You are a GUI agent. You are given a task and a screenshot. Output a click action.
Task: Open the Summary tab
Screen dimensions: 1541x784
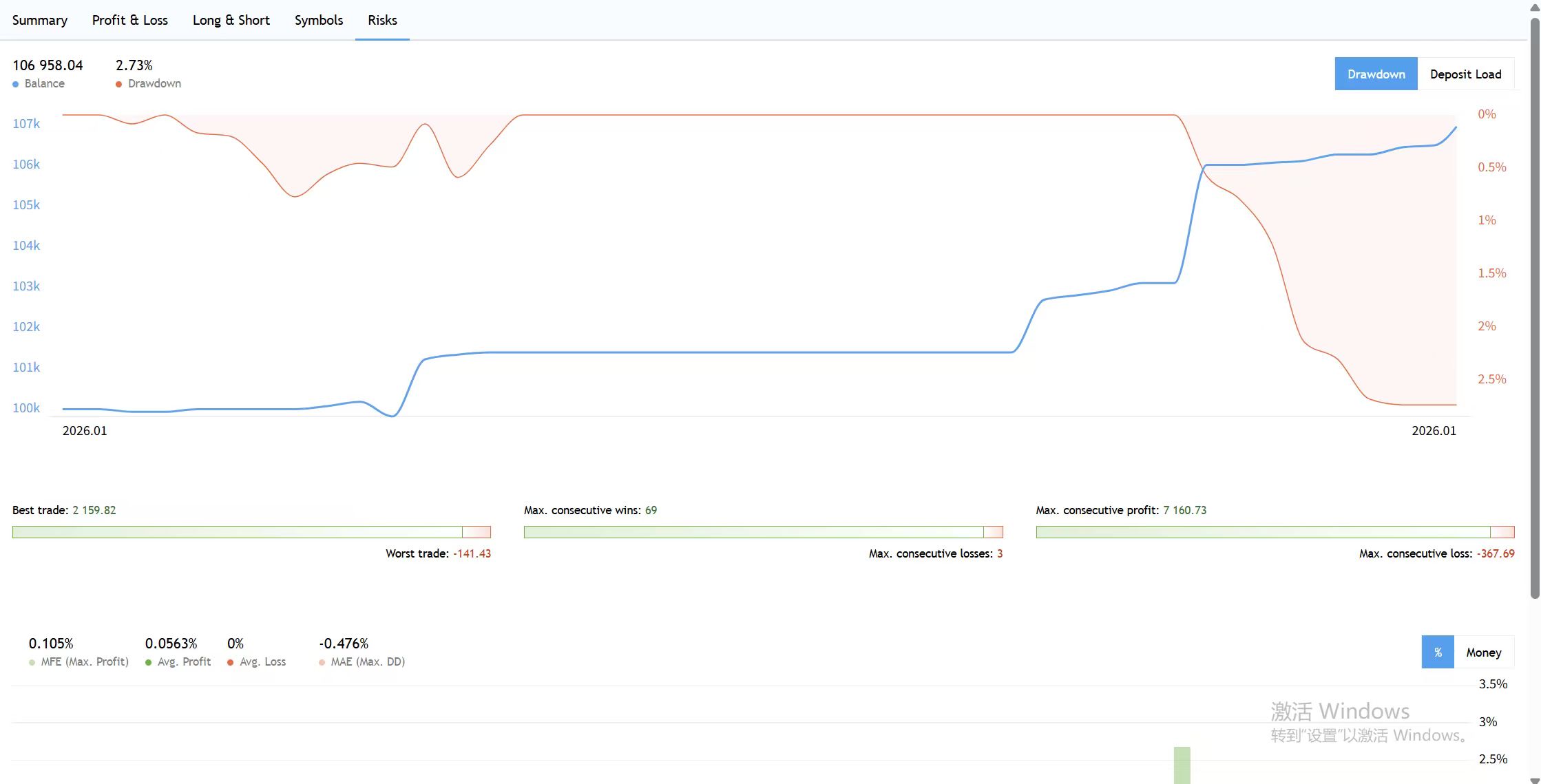coord(40,20)
